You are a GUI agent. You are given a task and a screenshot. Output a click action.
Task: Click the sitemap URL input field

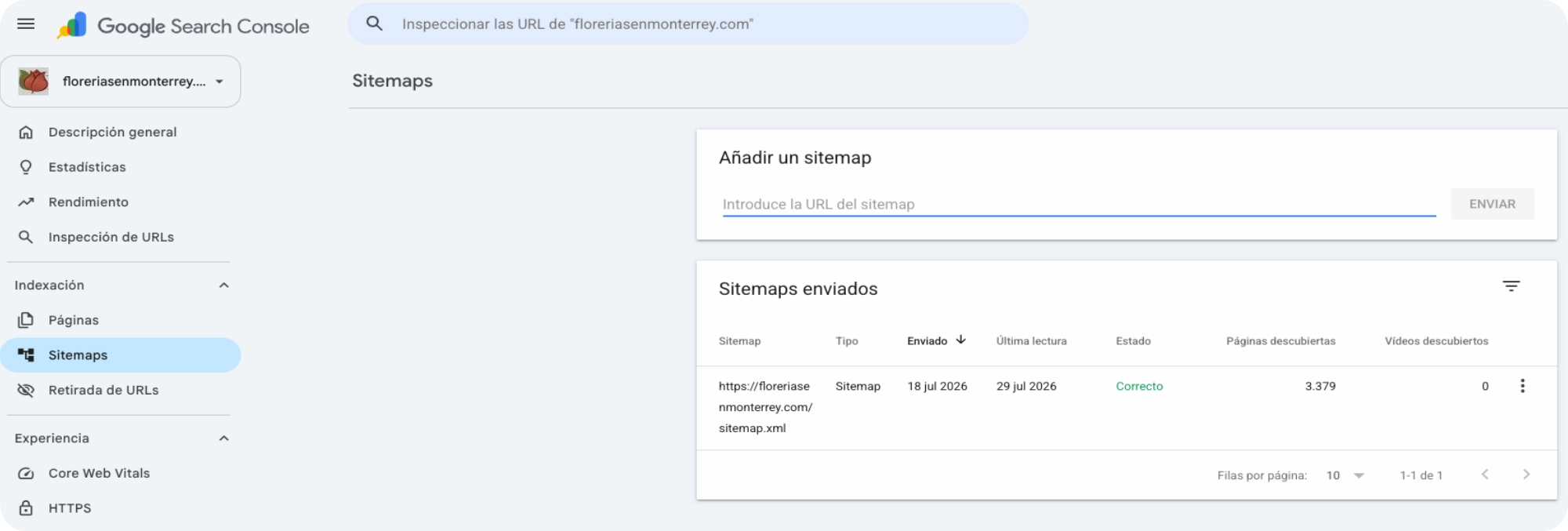tap(1079, 204)
